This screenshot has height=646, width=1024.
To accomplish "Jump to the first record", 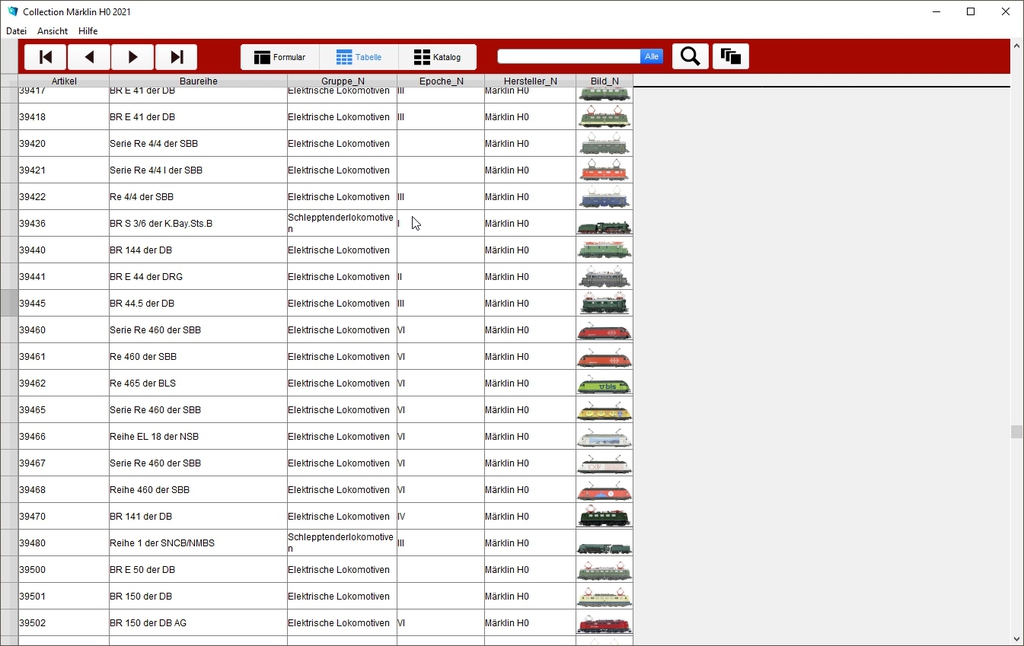I will (45, 57).
